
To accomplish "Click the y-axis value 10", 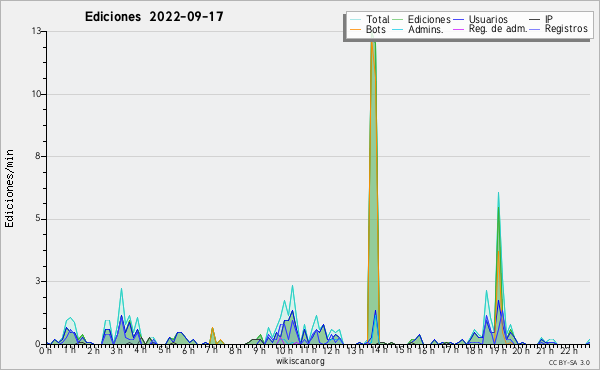I will (36, 94).
